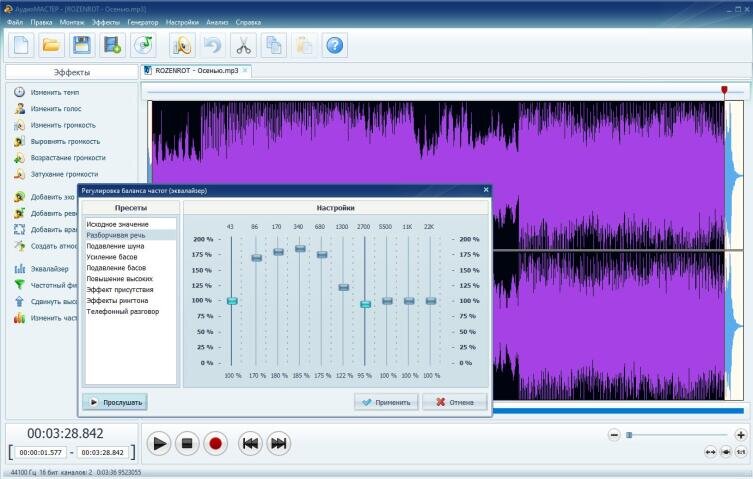This screenshot has width=753, height=479.
Task: Click the Прослушать preview button
Action: (115, 402)
